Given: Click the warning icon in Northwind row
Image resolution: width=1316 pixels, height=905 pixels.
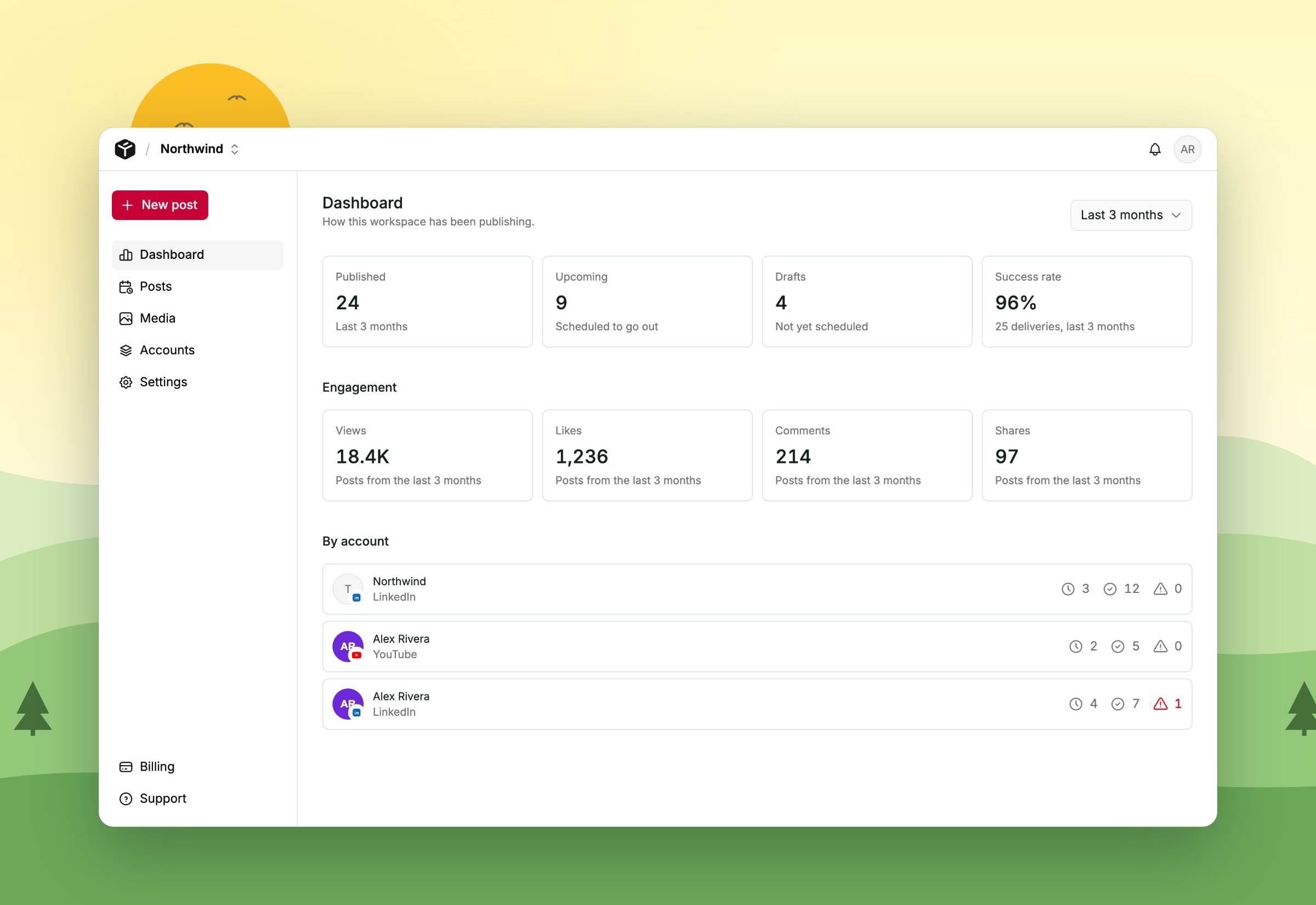Looking at the screenshot, I should pyautogui.click(x=1160, y=589).
